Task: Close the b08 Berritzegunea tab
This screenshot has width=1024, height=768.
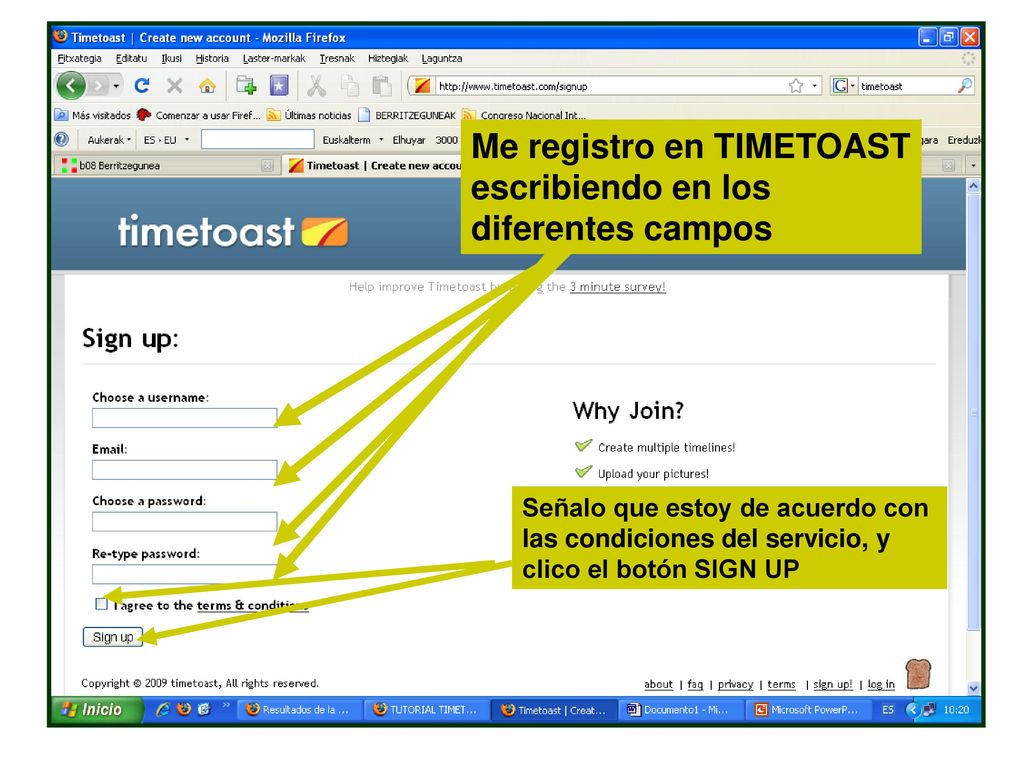Action: pos(266,166)
